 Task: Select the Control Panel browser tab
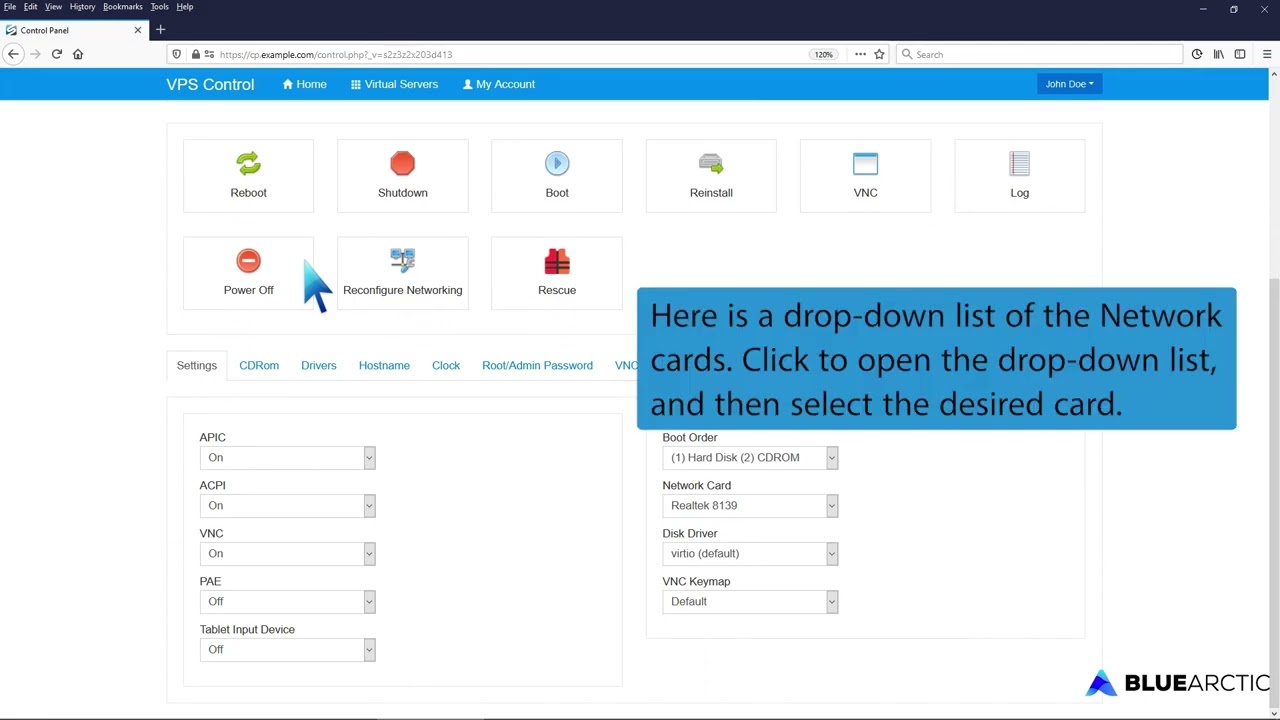(75, 30)
